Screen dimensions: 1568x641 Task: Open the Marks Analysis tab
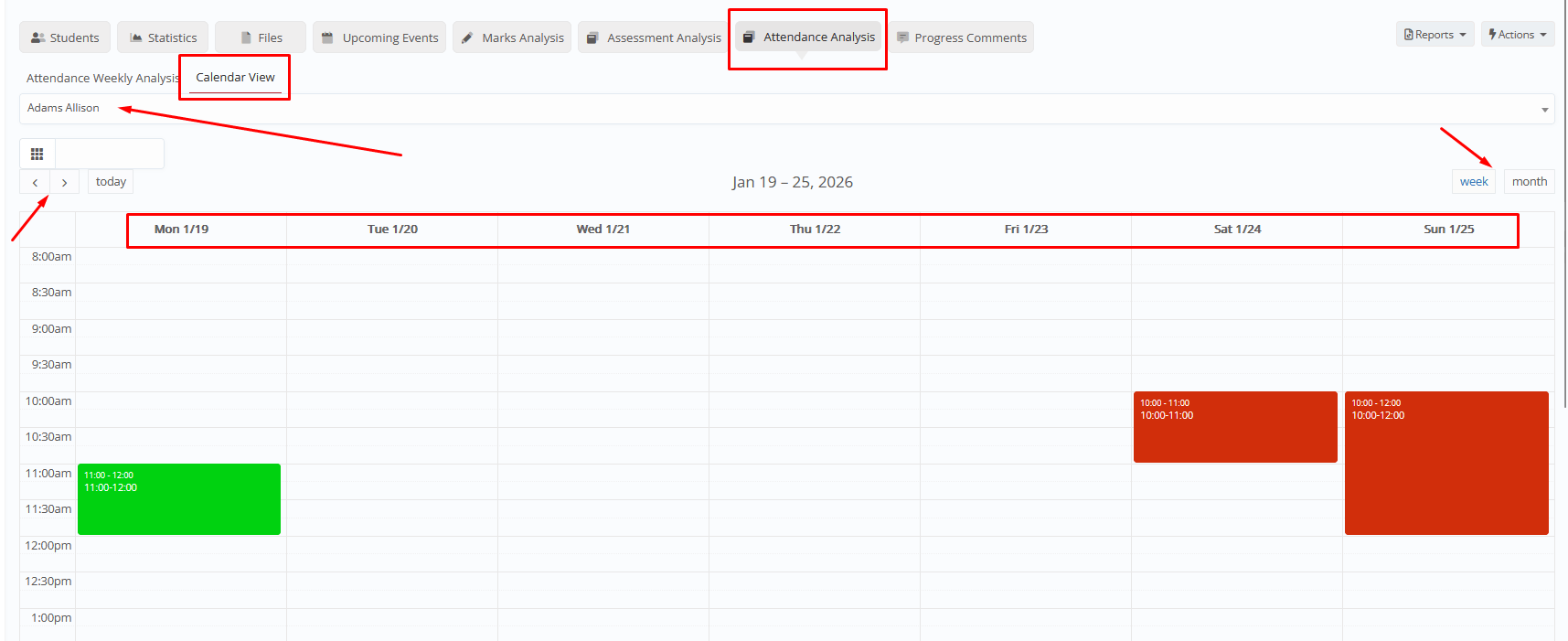coord(512,37)
